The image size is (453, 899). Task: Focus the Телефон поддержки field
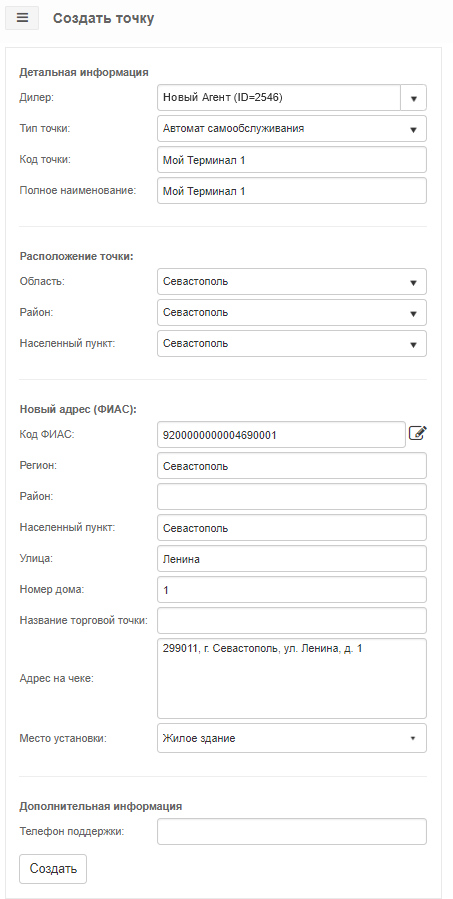click(292, 831)
